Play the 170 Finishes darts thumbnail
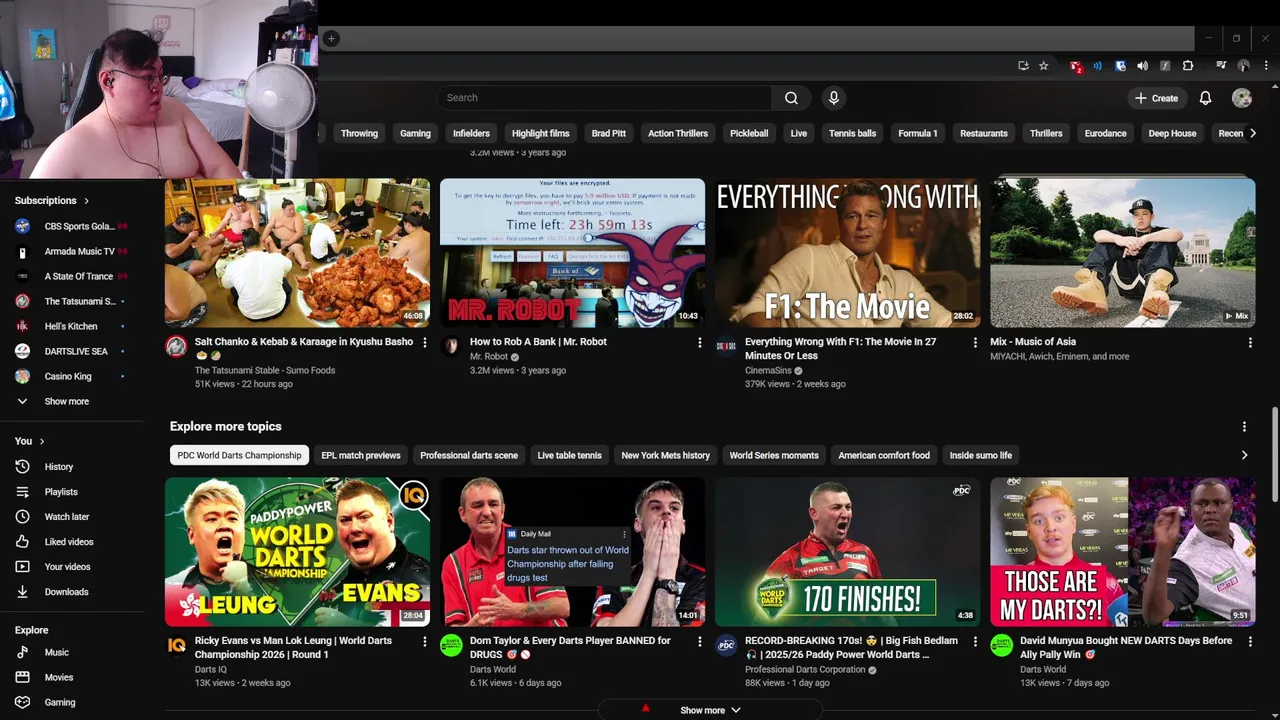The width and height of the screenshot is (1280, 720). [848, 552]
